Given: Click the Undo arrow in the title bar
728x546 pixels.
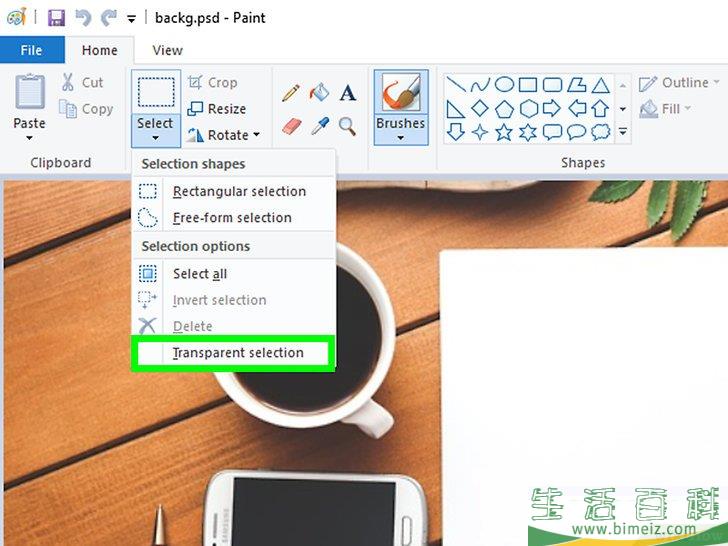Looking at the screenshot, I should pyautogui.click(x=83, y=18).
